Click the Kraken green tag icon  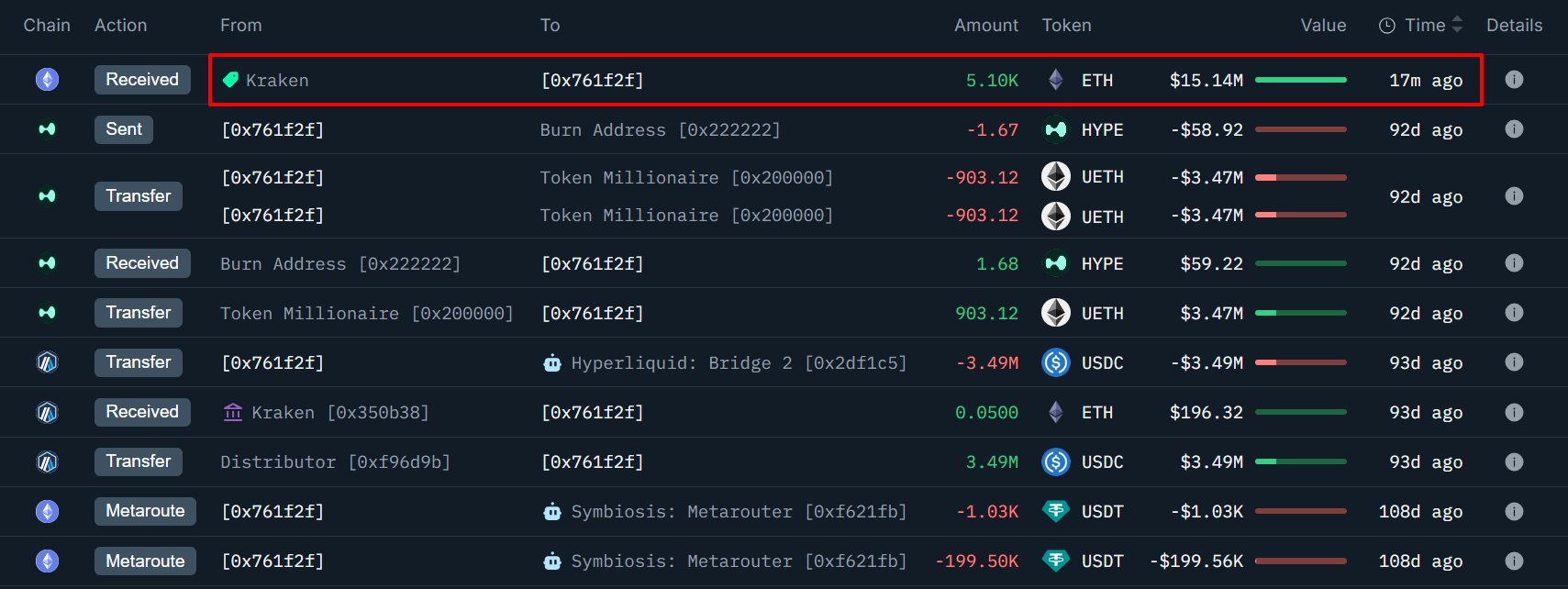pos(231,80)
